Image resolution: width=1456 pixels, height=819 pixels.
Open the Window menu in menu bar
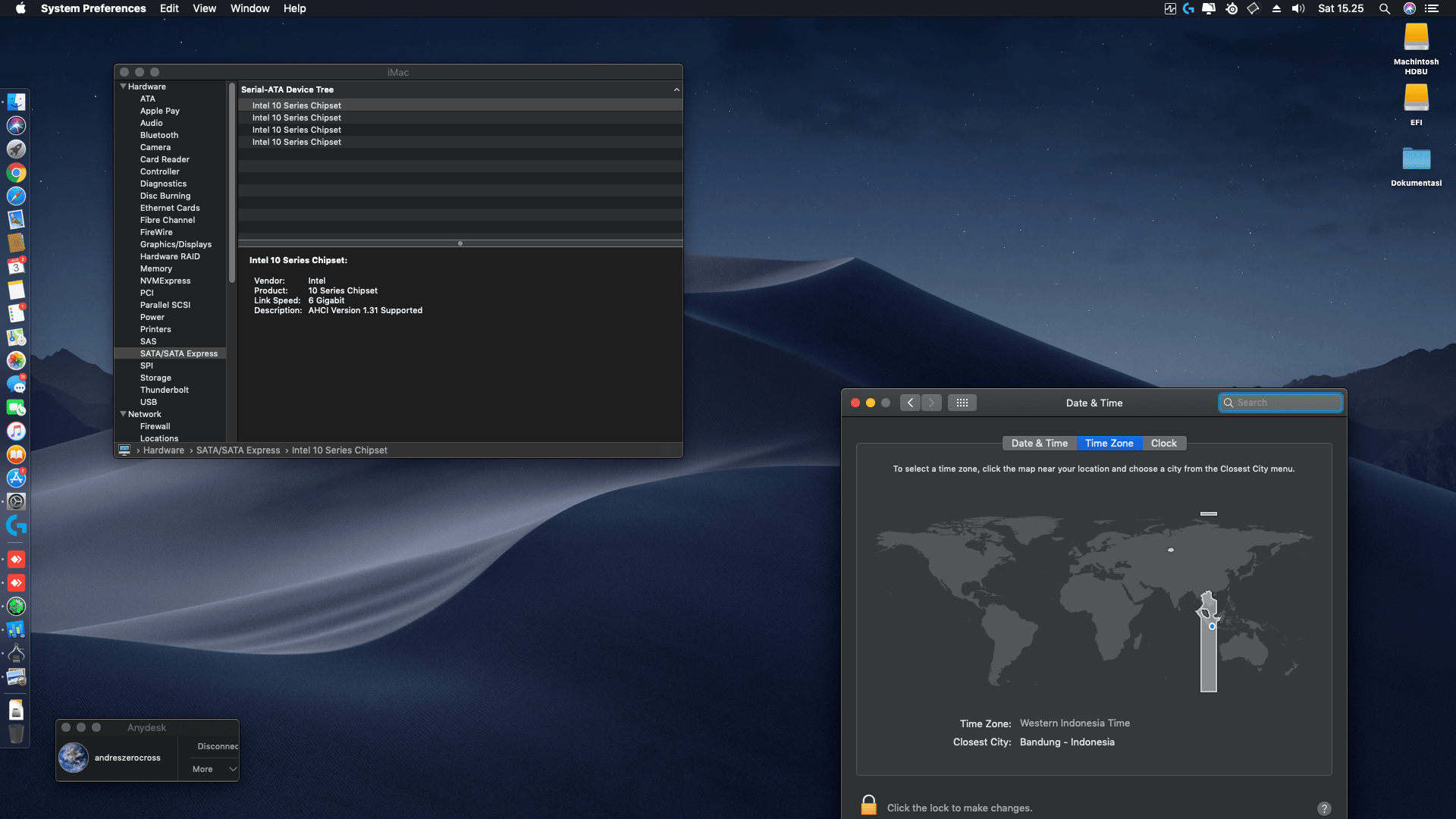coord(249,8)
